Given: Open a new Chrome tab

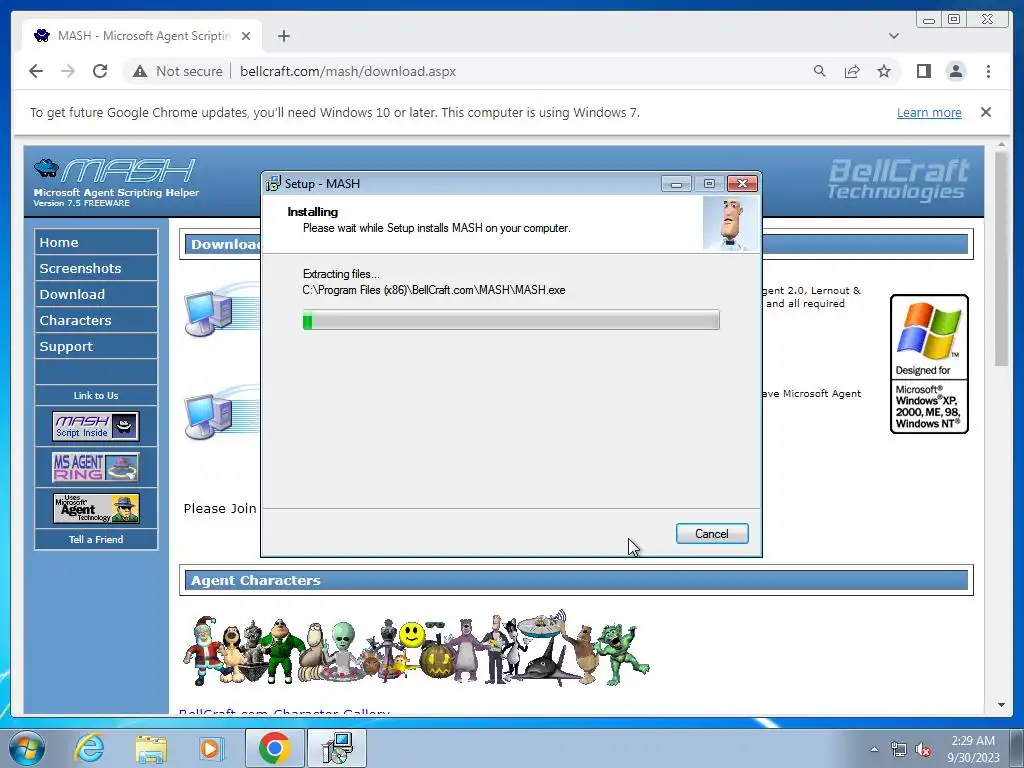Looking at the screenshot, I should pos(283,36).
